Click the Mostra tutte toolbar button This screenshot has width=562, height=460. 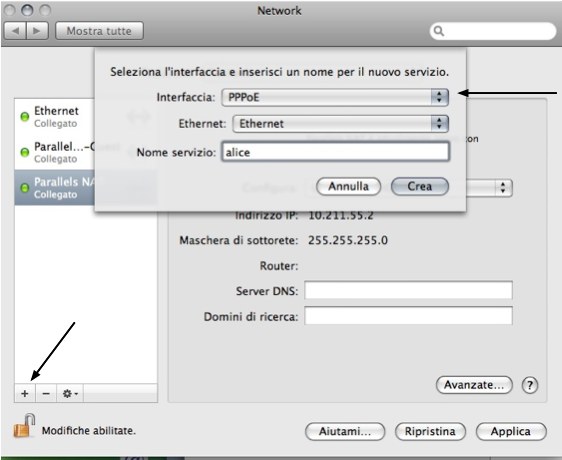pyautogui.click(x=99, y=31)
